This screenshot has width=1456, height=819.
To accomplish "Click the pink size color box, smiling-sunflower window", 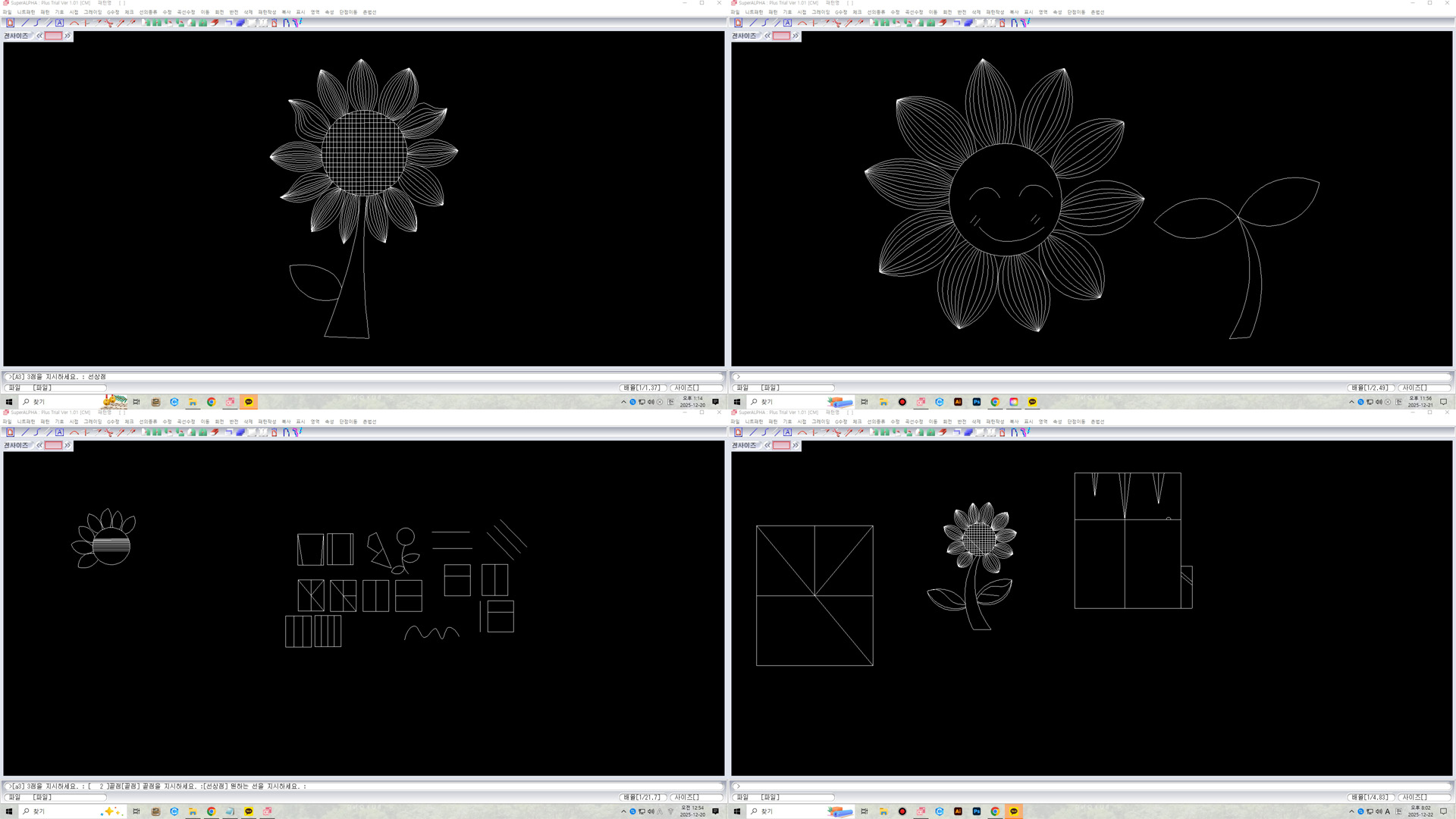I will (x=781, y=36).
